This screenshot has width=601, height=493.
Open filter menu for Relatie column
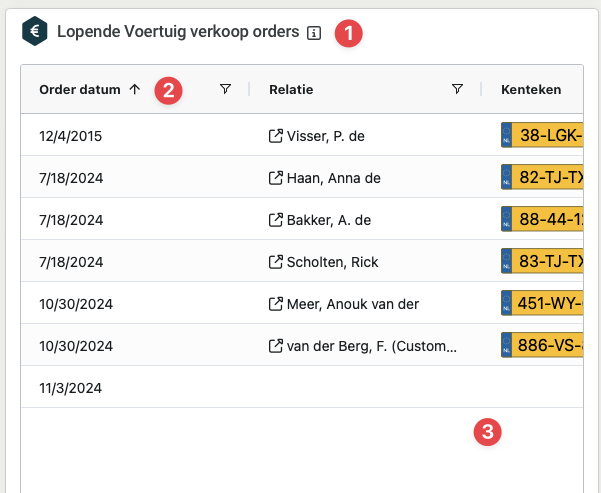pyautogui.click(x=457, y=90)
